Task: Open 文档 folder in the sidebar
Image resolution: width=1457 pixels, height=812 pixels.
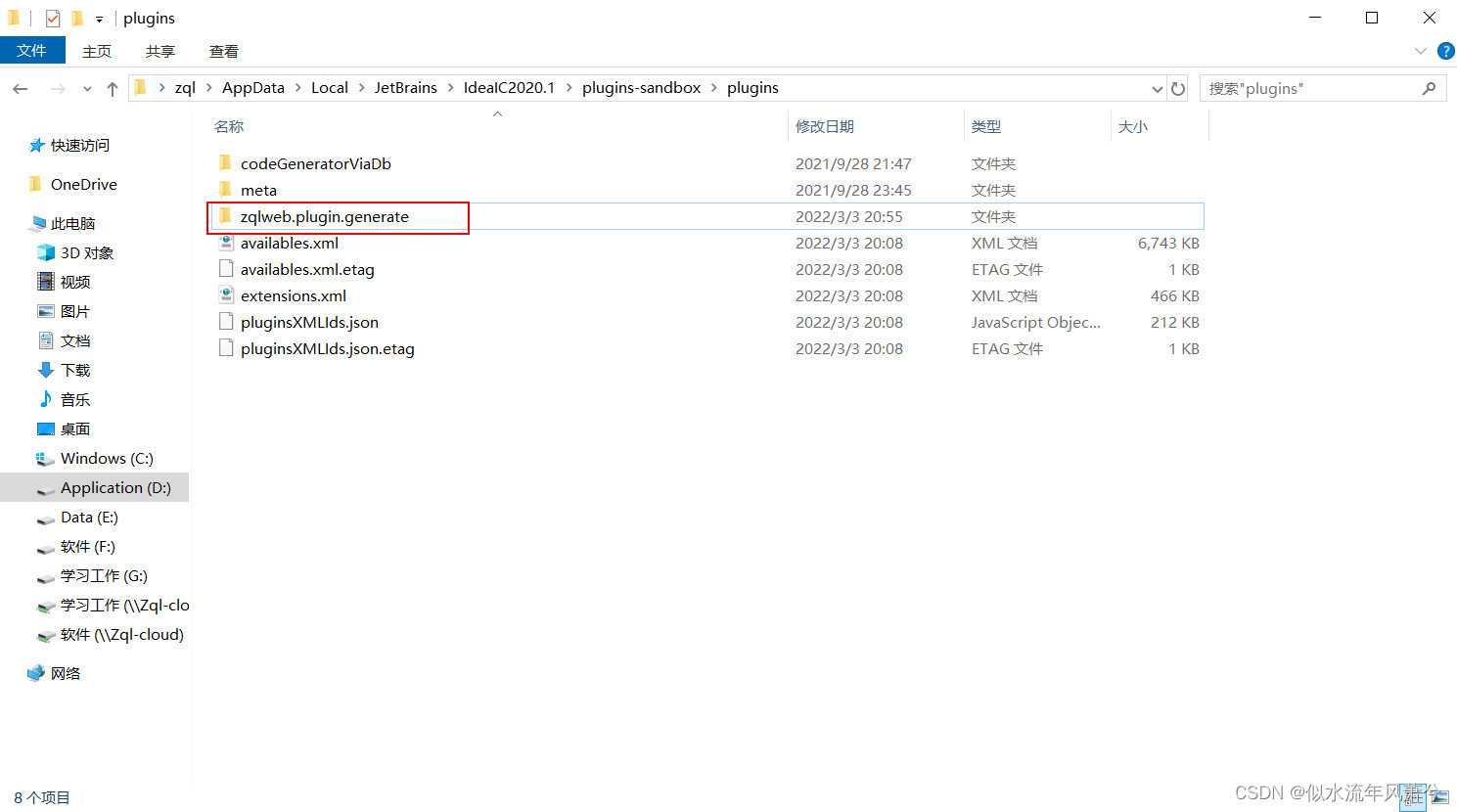Action: pos(75,340)
